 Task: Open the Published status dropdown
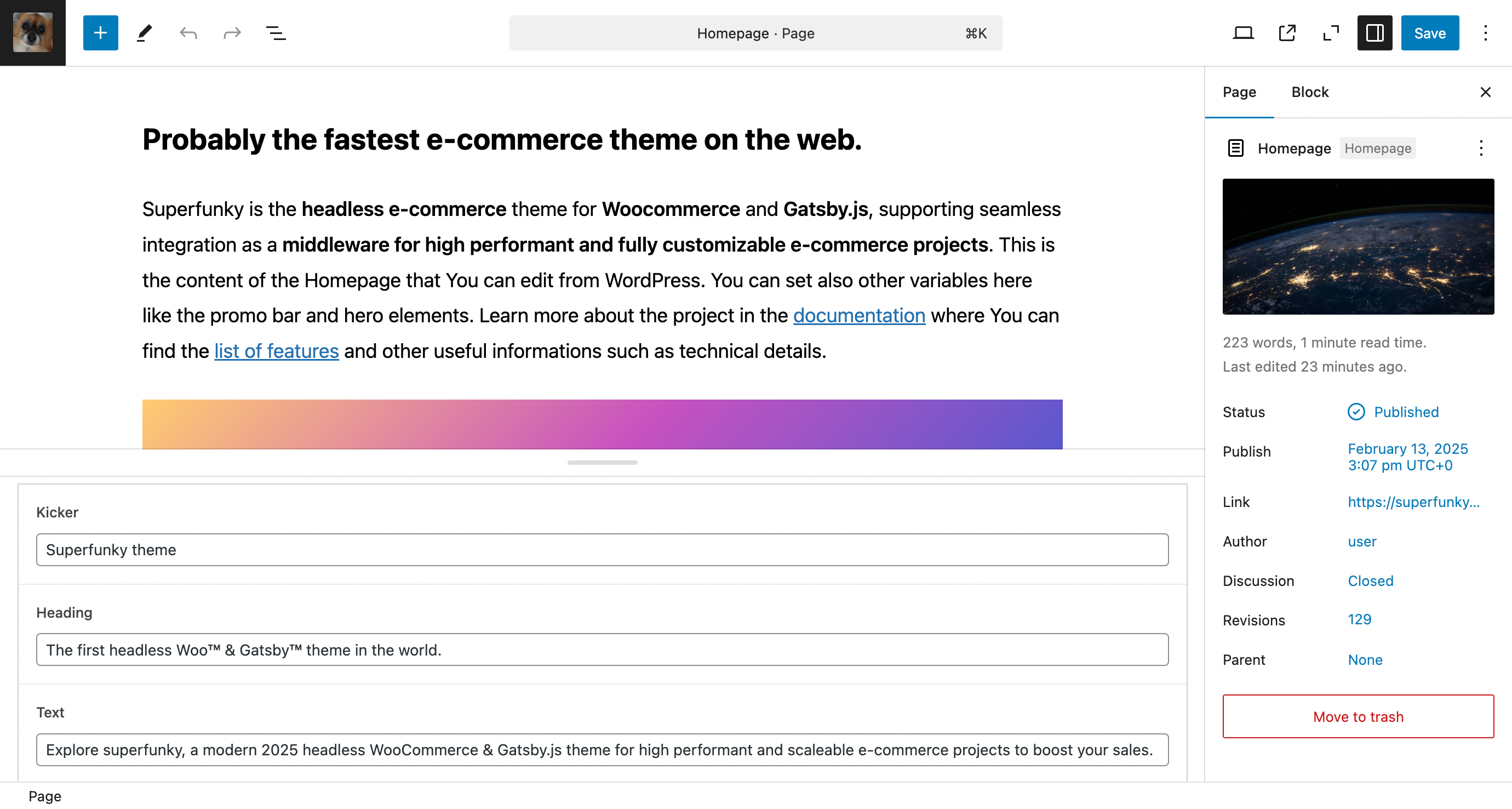[1406, 412]
